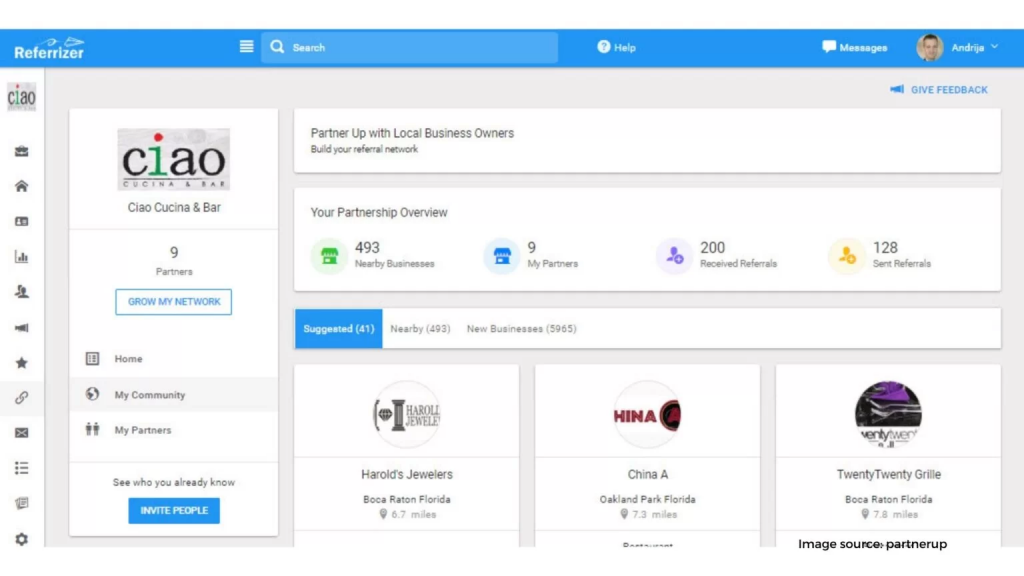
Task: Click the Give Feedback megaphone icon
Action: pos(897,89)
